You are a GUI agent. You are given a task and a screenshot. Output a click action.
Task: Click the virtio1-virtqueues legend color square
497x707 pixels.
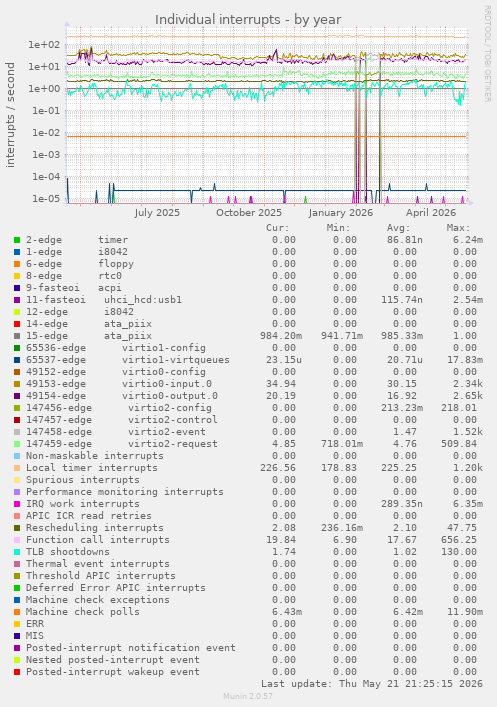point(17,360)
